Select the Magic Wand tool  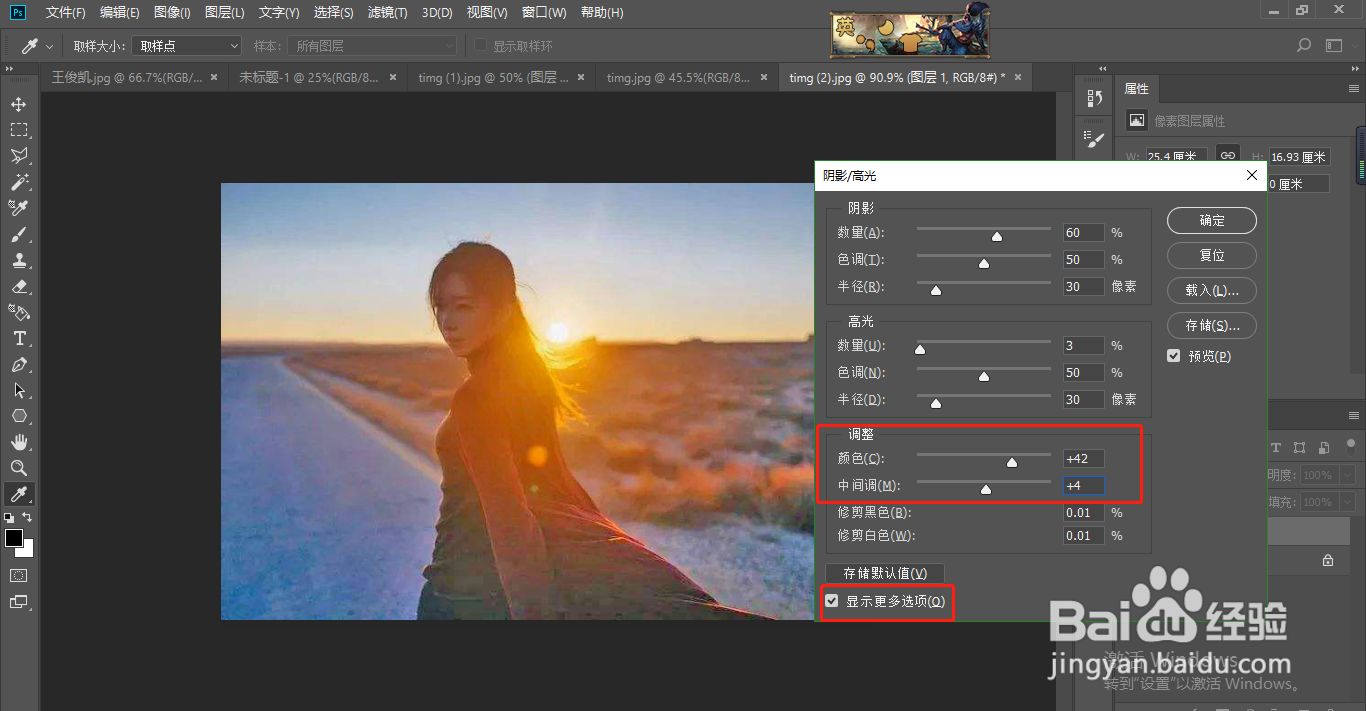coord(19,182)
